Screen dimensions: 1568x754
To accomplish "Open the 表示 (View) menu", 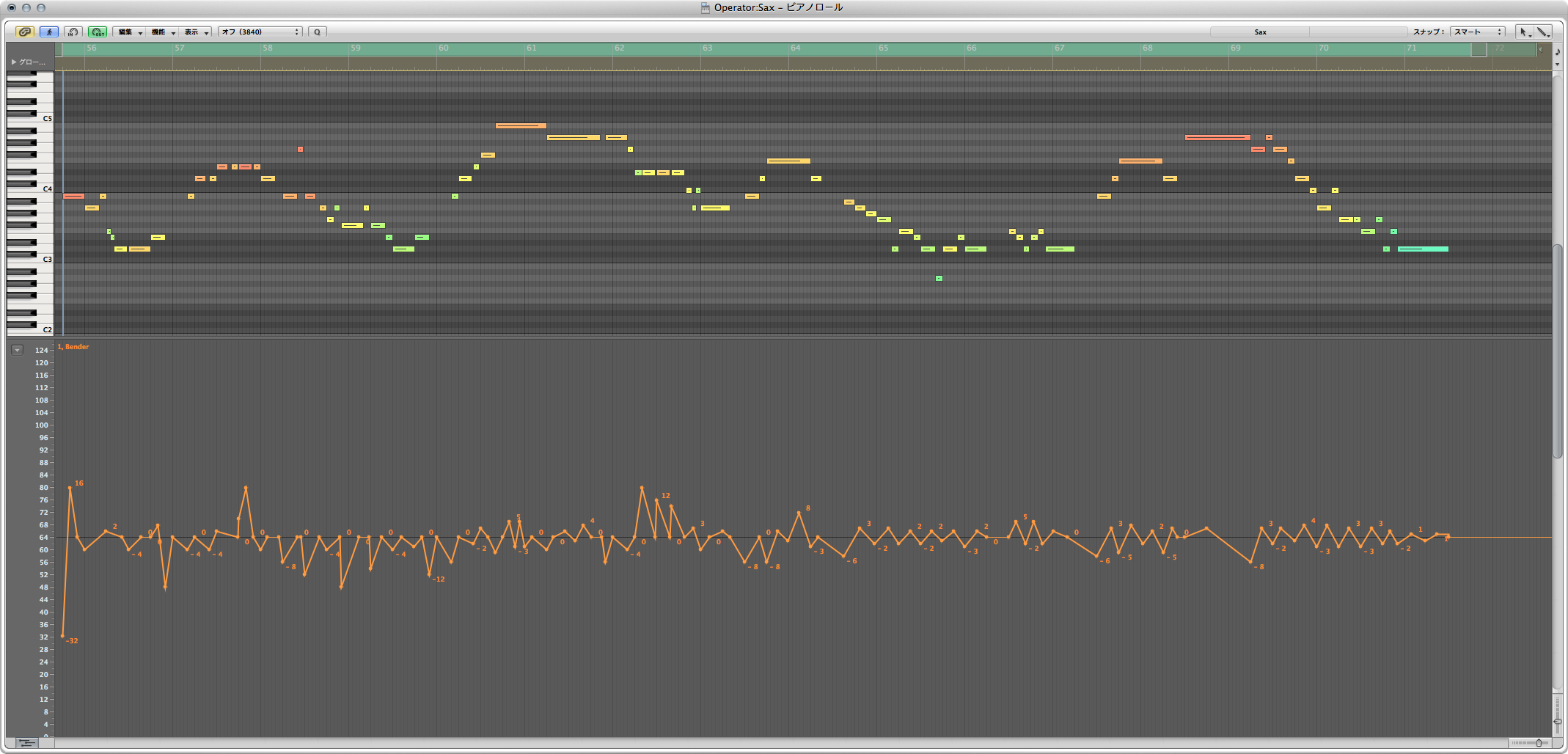I will tap(195, 32).
